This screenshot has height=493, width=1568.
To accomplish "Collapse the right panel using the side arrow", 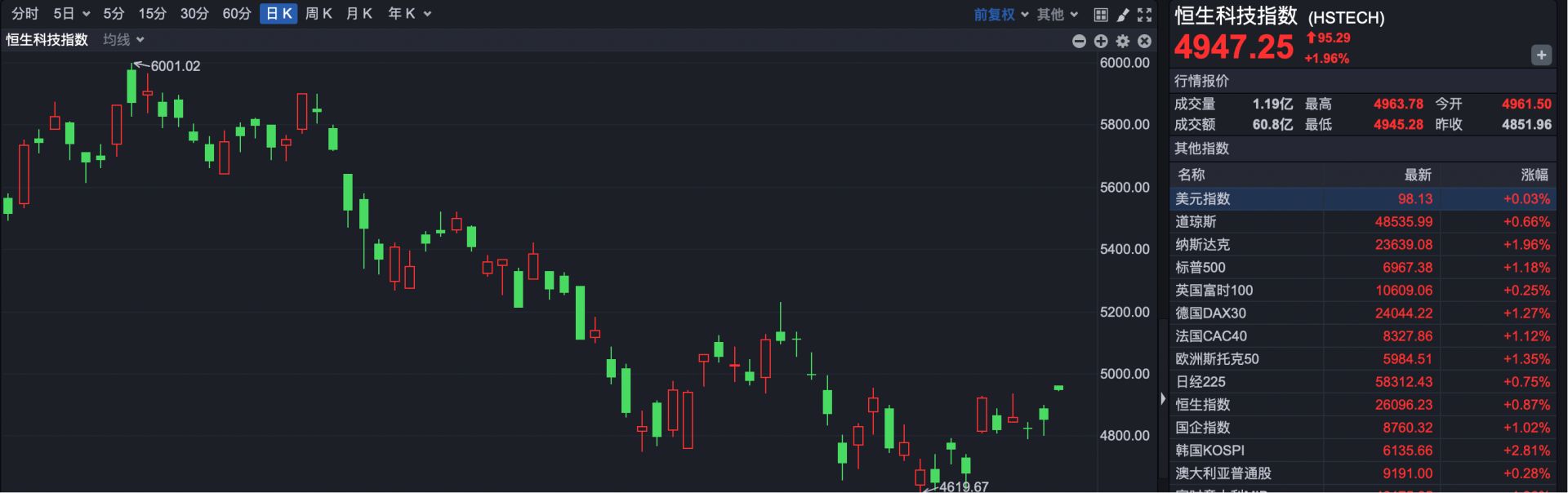I will click(1163, 399).
